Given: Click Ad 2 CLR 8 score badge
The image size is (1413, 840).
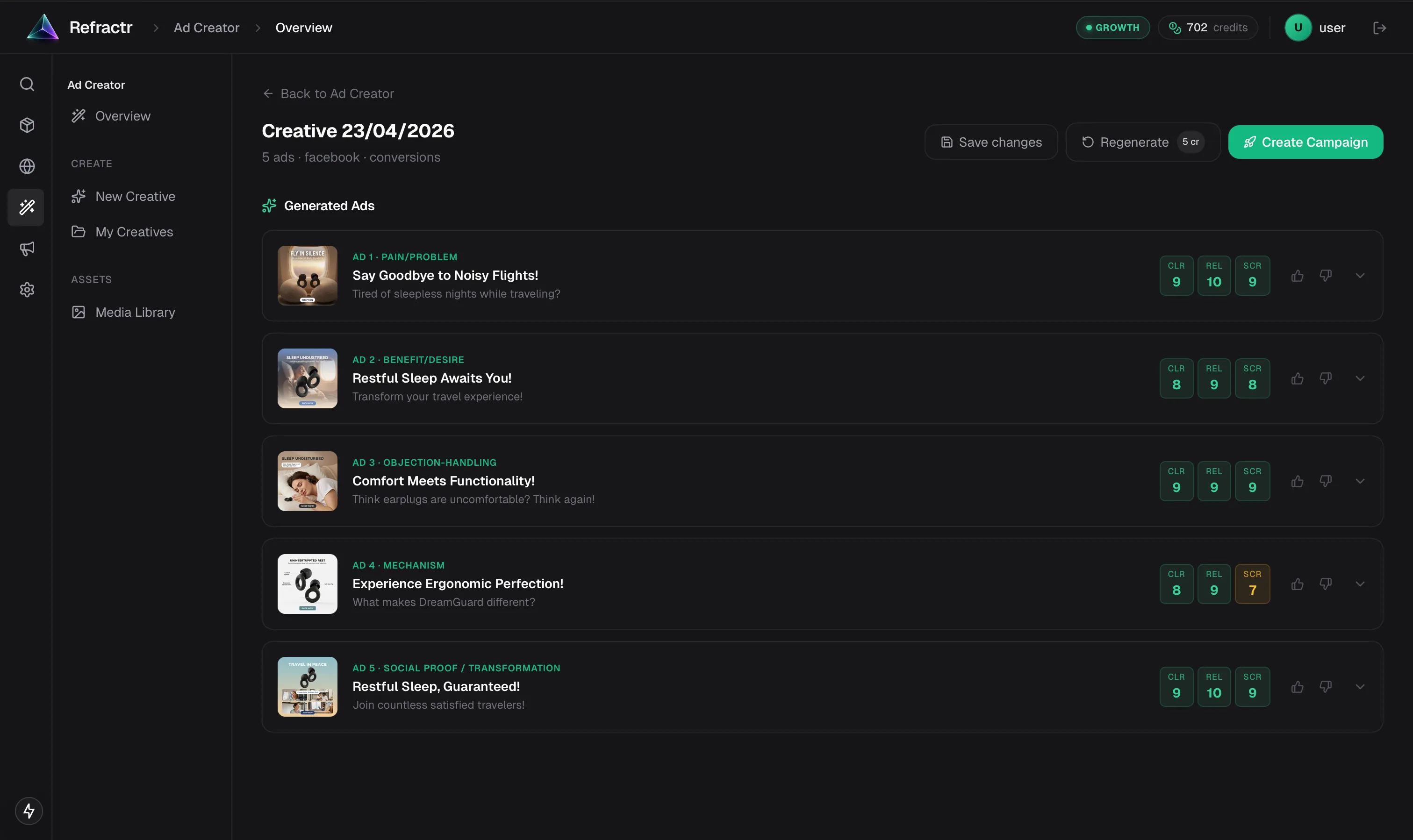Looking at the screenshot, I should coord(1176,379).
